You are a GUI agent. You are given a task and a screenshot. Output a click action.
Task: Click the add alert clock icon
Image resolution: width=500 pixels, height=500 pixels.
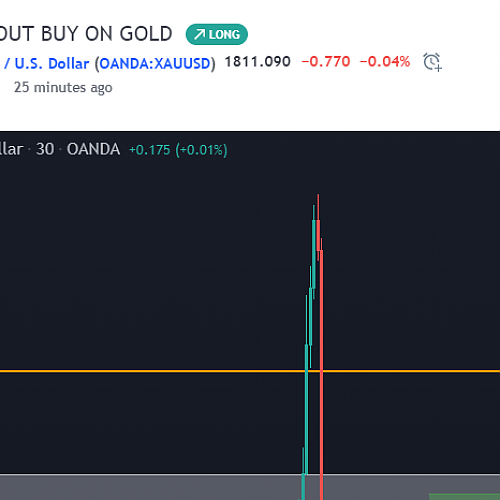[432, 62]
